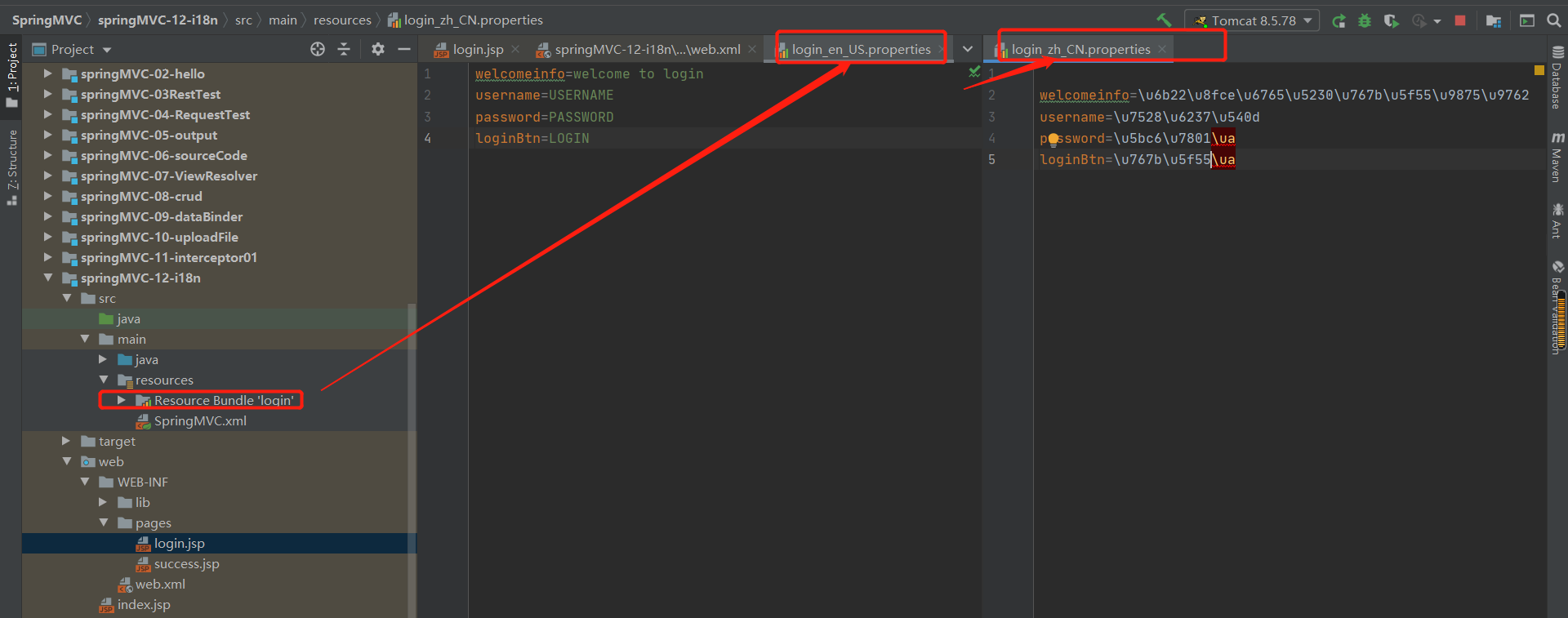Screen dimensions: 1568x618
Task: Place cursor on username=USERNAME line
Action: click(545, 96)
